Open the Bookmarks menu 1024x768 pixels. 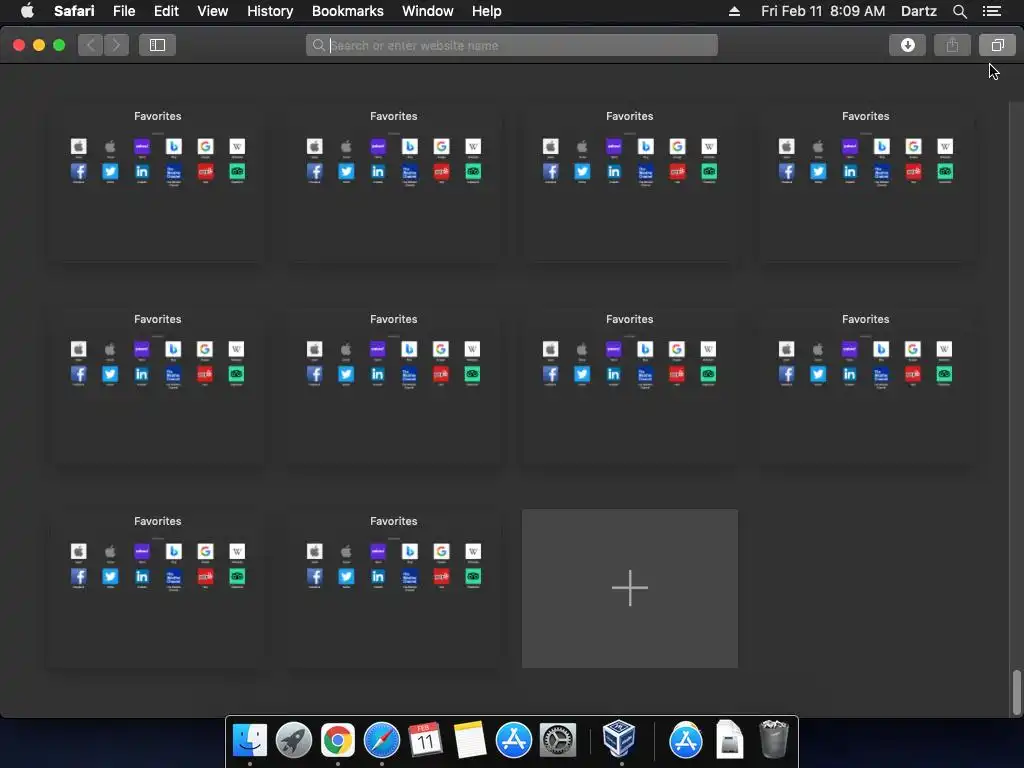pyautogui.click(x=347, y=11)
